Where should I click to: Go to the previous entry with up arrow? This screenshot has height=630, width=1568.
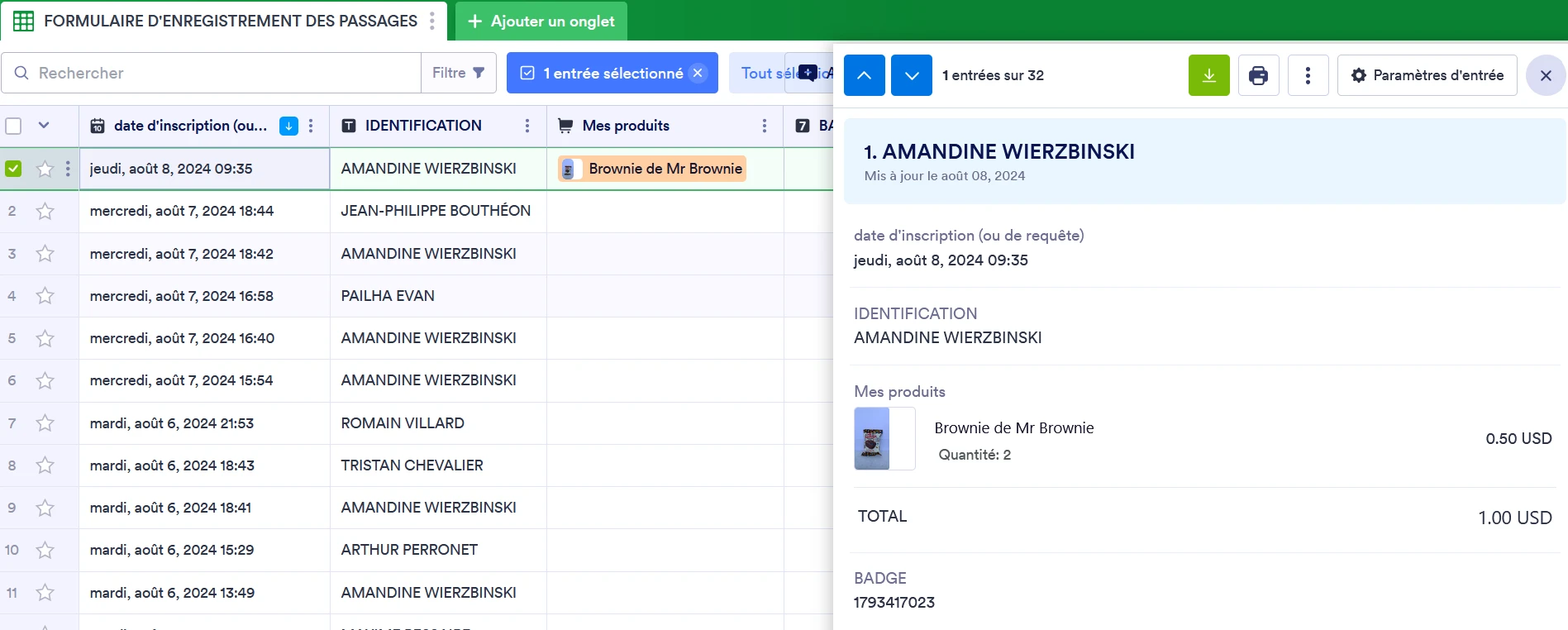tap(865, 75)
